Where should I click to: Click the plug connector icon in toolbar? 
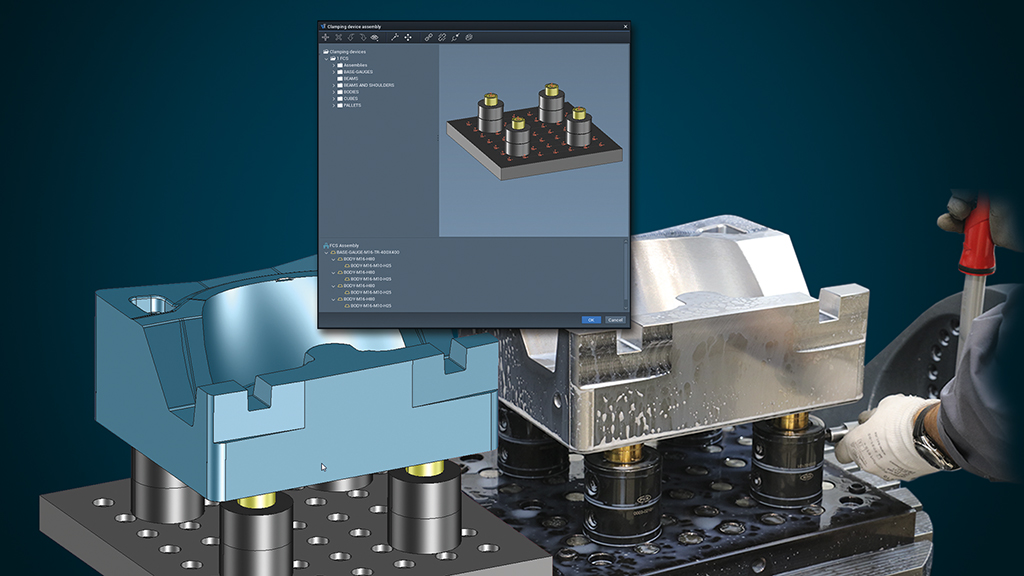pyautogui.click(x=455, y=37)
